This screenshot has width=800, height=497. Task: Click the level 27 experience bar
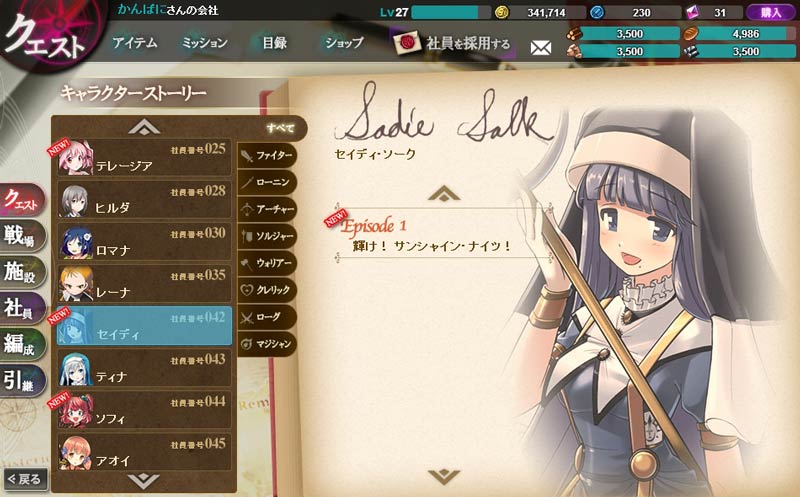451,12
